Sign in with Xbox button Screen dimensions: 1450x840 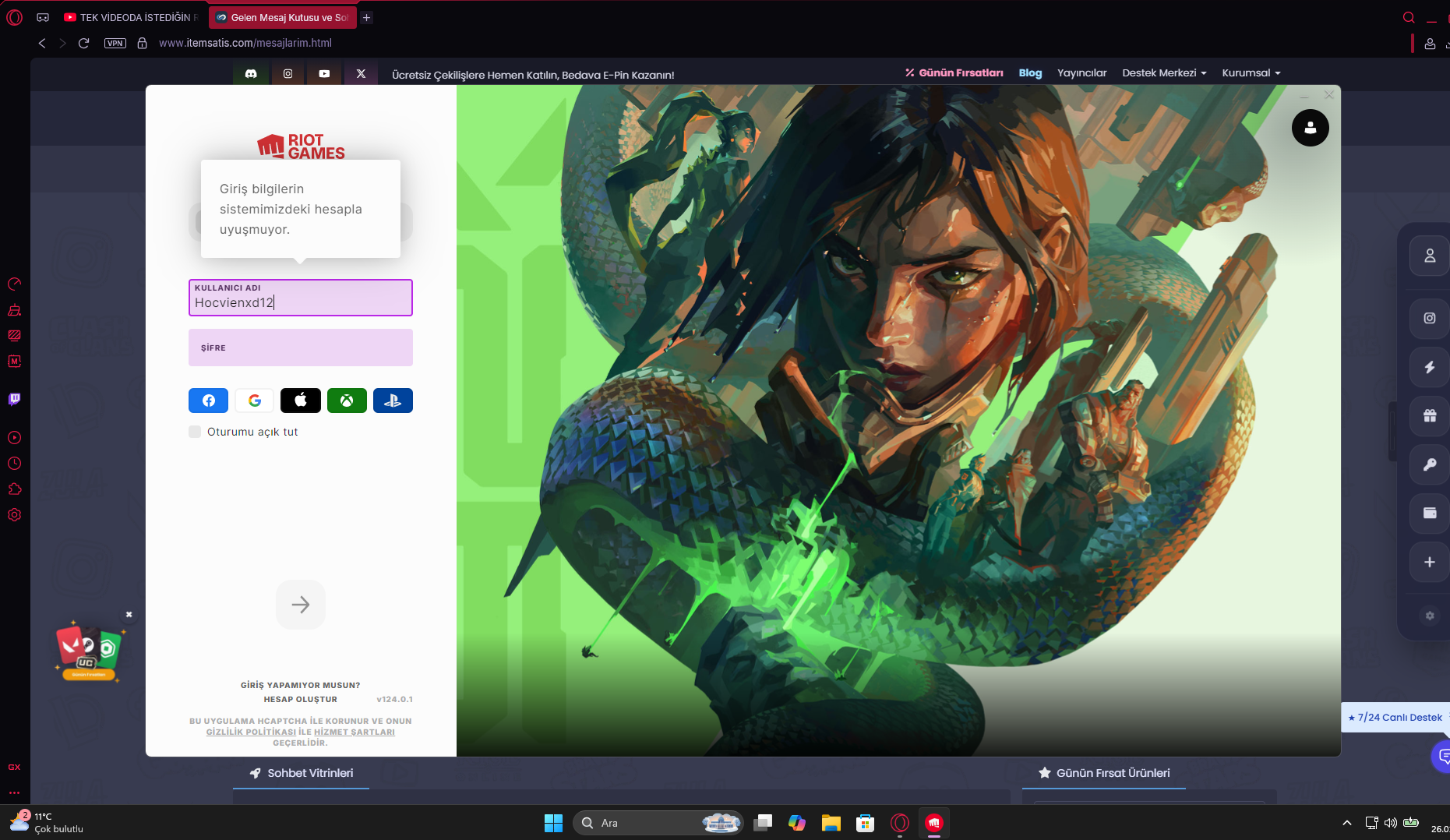(x=347, y=401)
